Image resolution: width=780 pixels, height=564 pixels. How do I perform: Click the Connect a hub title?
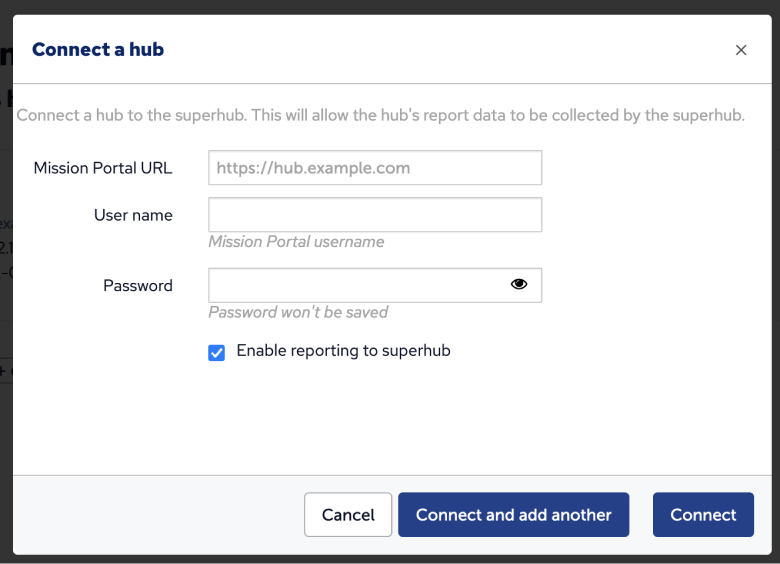click(x=98, y=50)
